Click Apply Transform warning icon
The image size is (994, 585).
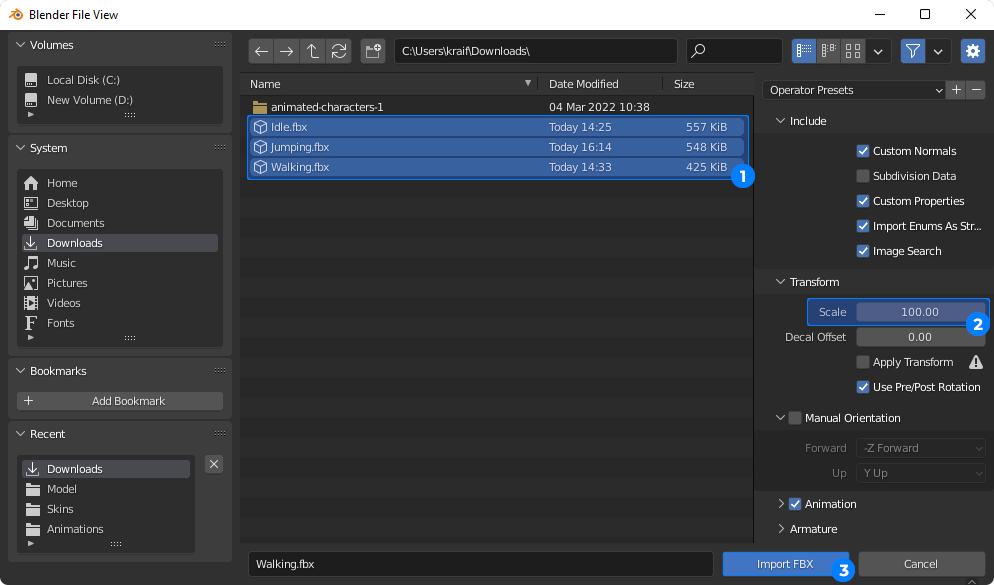coord(976,362)
